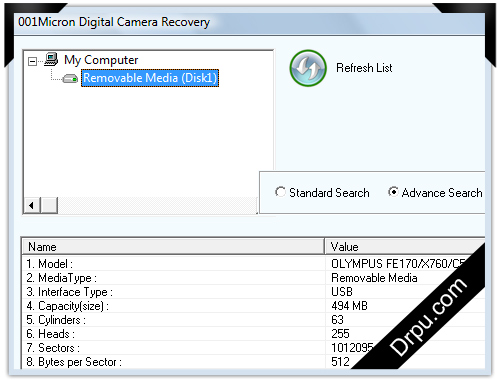
Task: Click the horizontal scrollbar thumb in tree panel
Action: [49, 205]
